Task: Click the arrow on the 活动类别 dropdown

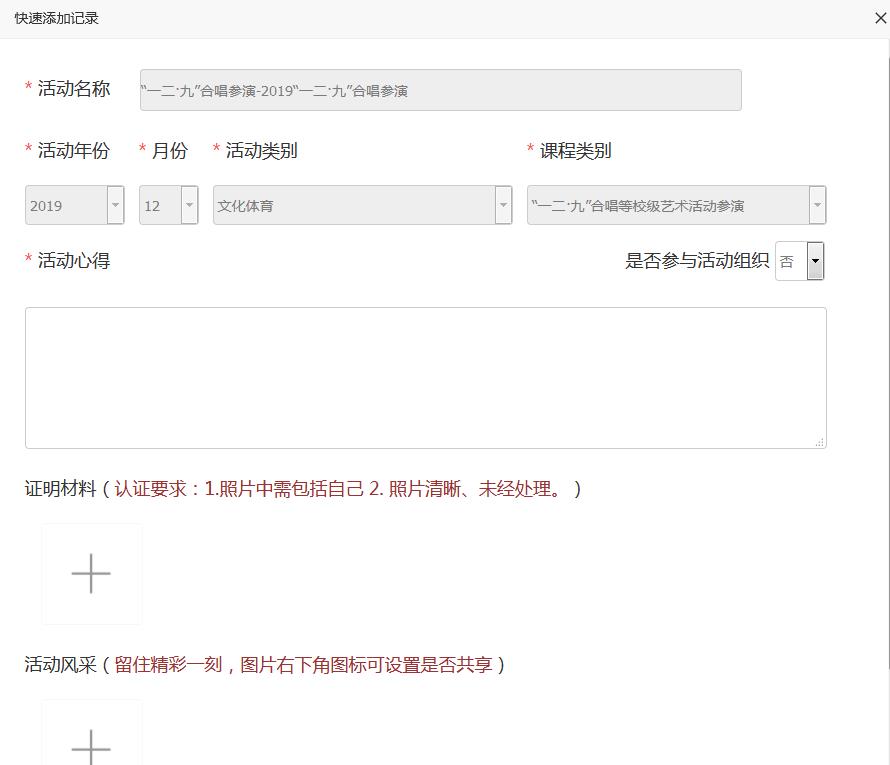Action: point(503,206)
